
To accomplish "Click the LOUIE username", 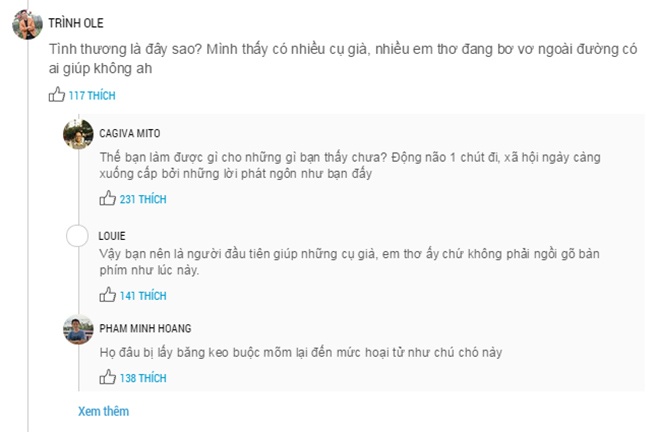I will [x=112, y=234].
